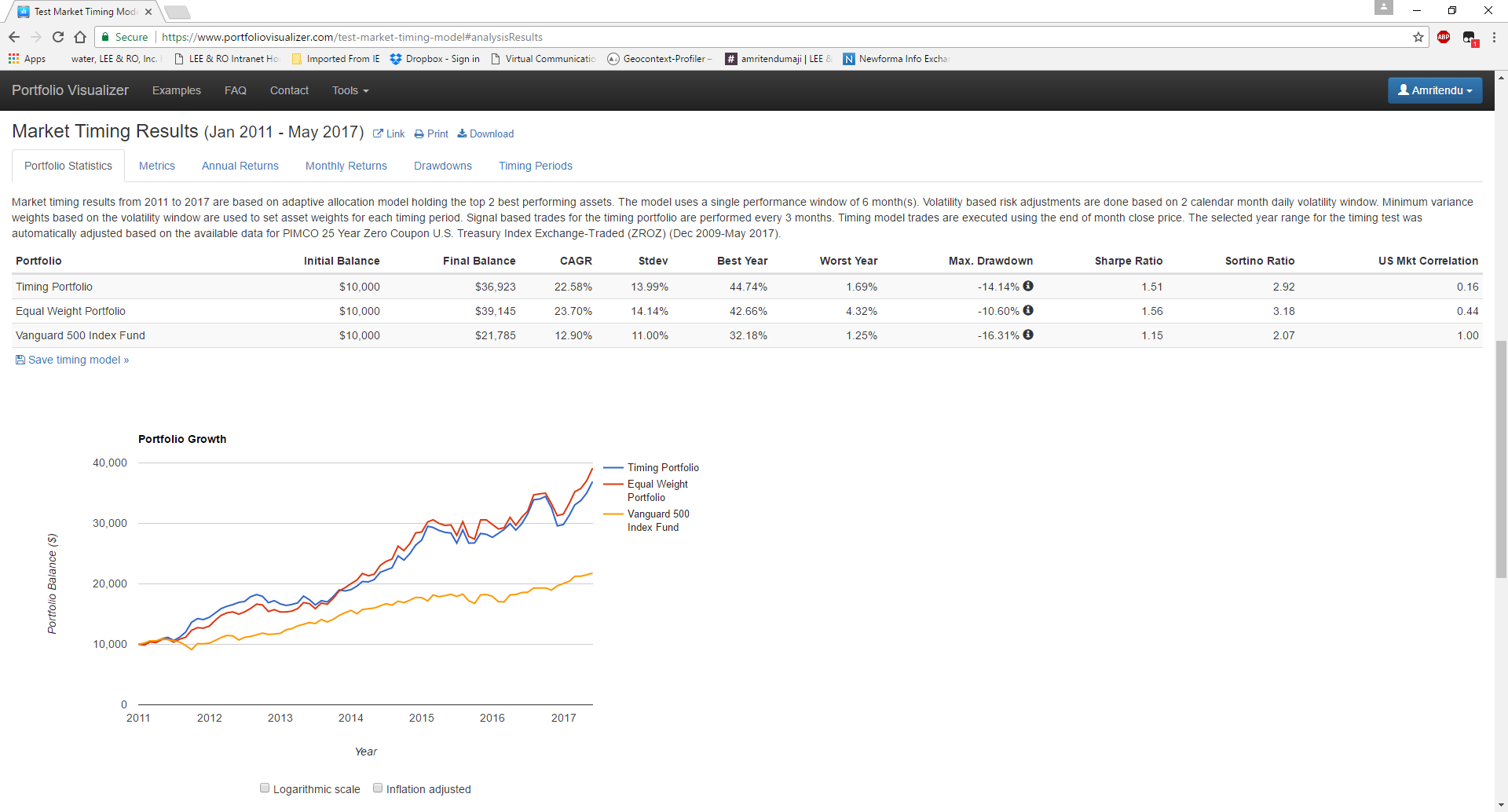
Task: Click the browser reload page icon
Action: click(x=58, y=37)
